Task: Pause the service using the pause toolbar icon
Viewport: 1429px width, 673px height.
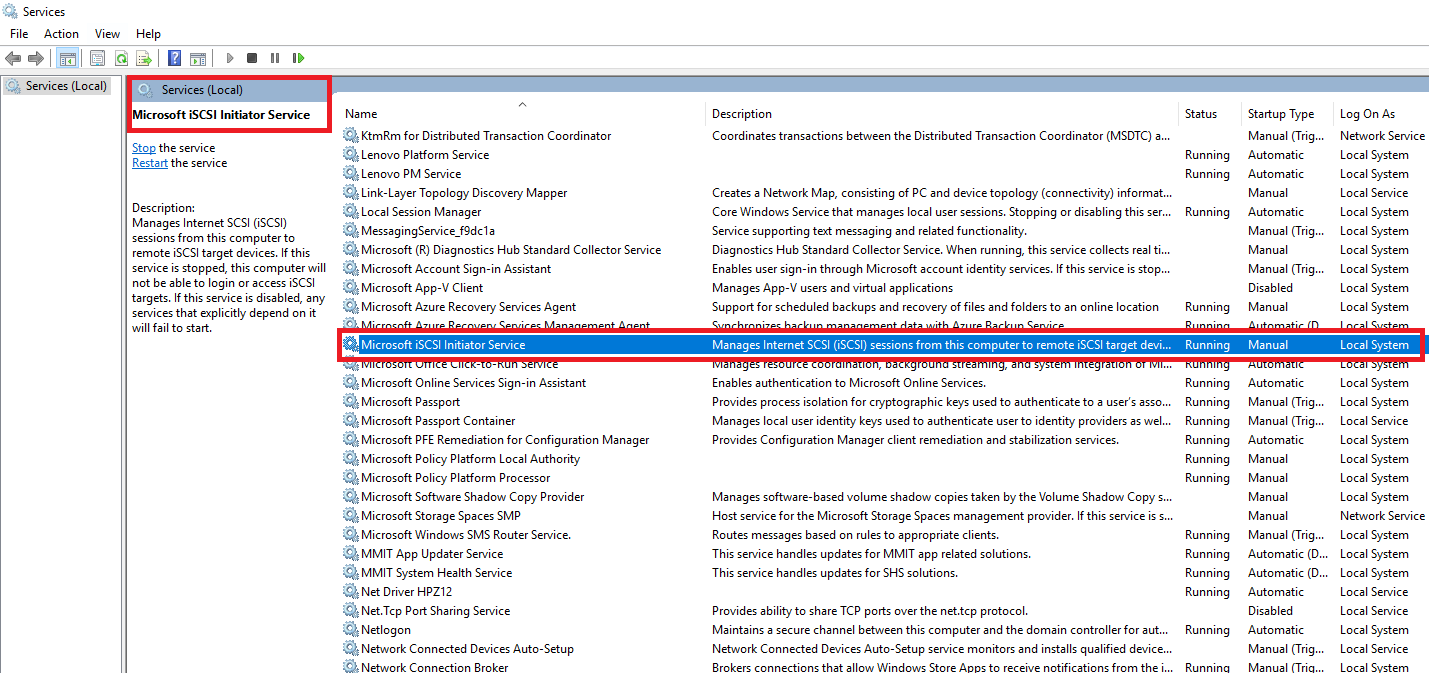Action: [274, 57]
